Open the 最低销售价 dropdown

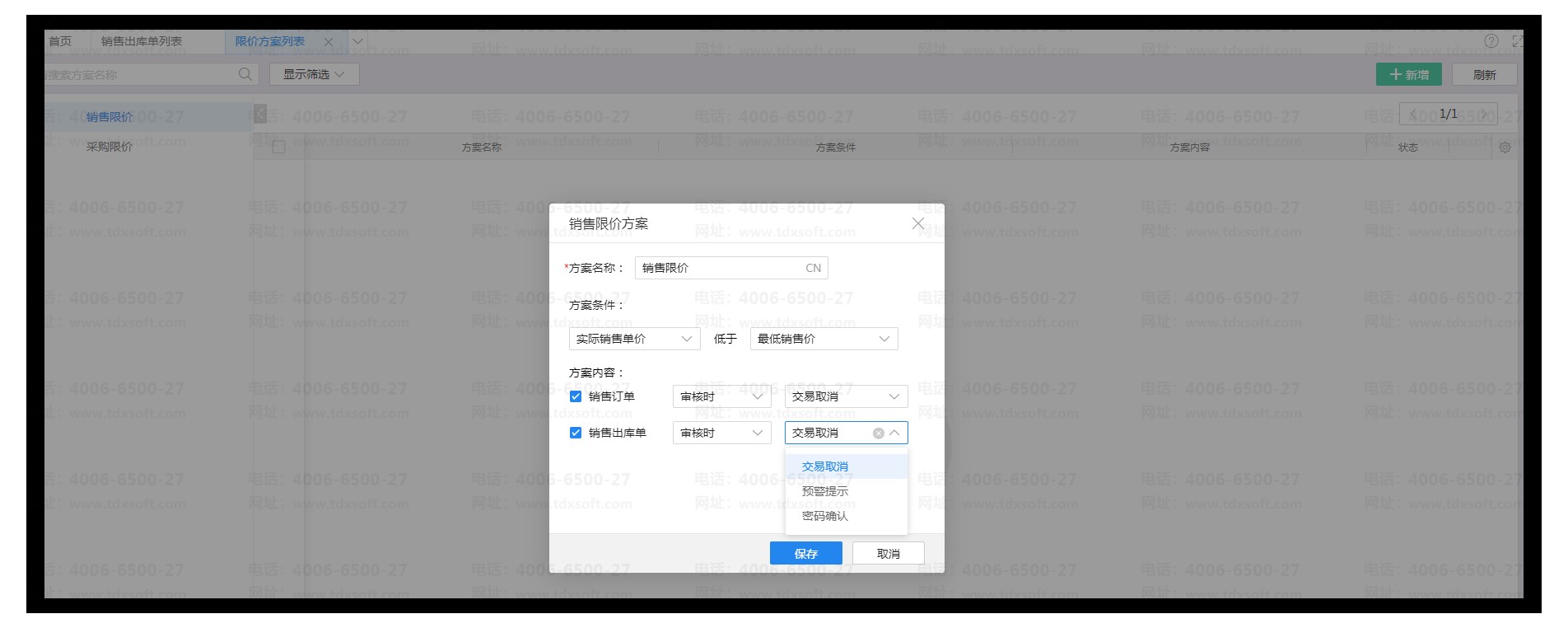click(x=824, y=339)
